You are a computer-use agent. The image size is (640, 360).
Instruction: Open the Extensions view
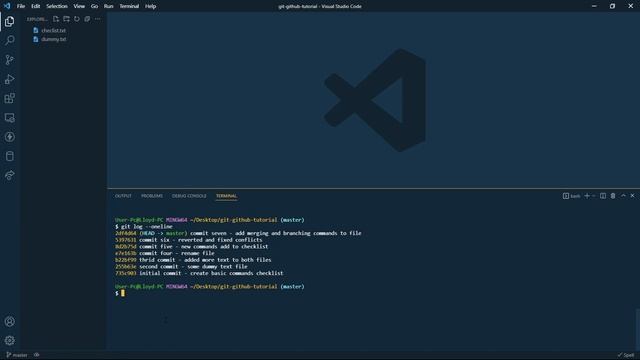(x=9, y=98)
